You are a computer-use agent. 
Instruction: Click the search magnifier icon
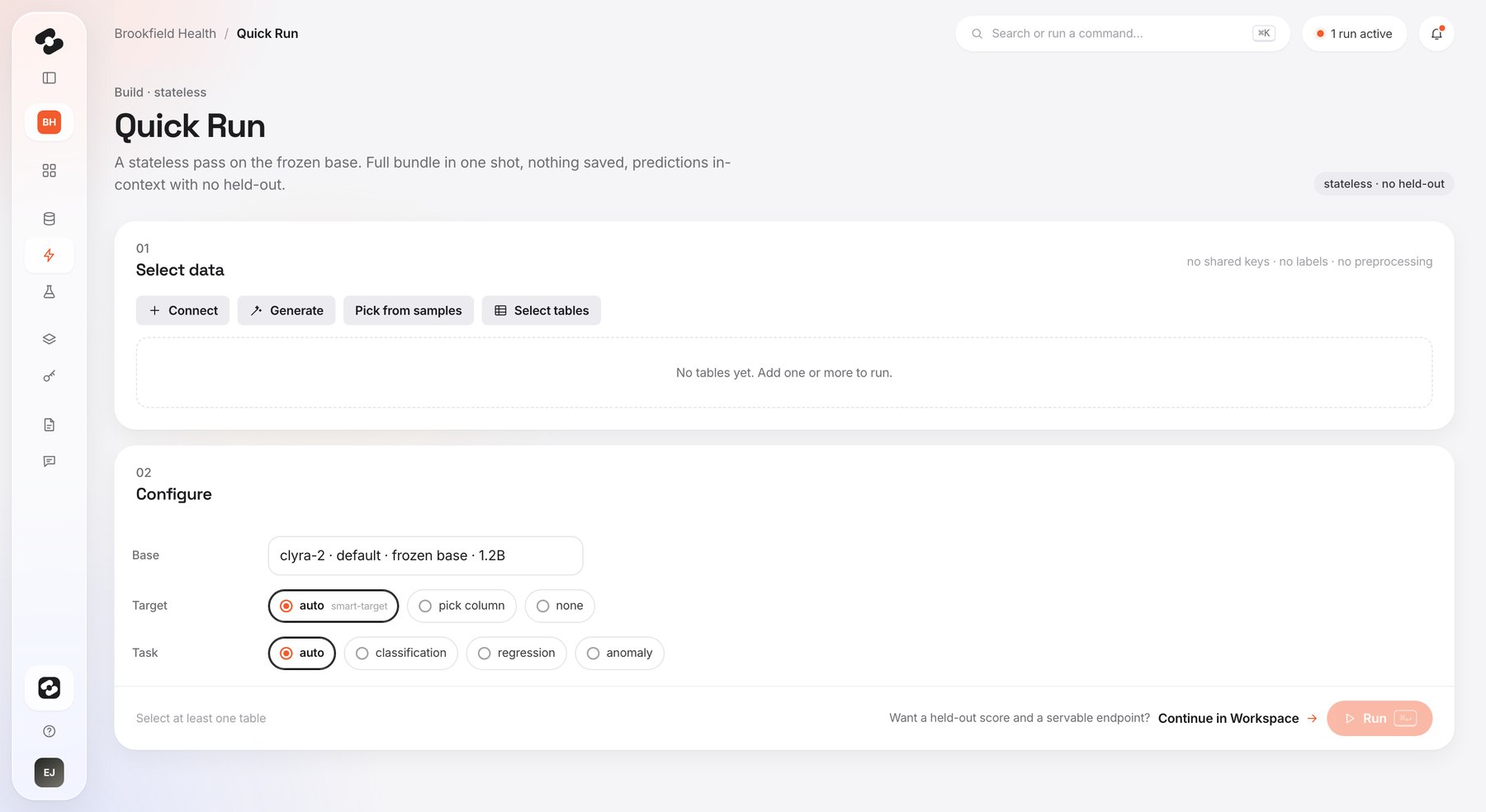977,34
